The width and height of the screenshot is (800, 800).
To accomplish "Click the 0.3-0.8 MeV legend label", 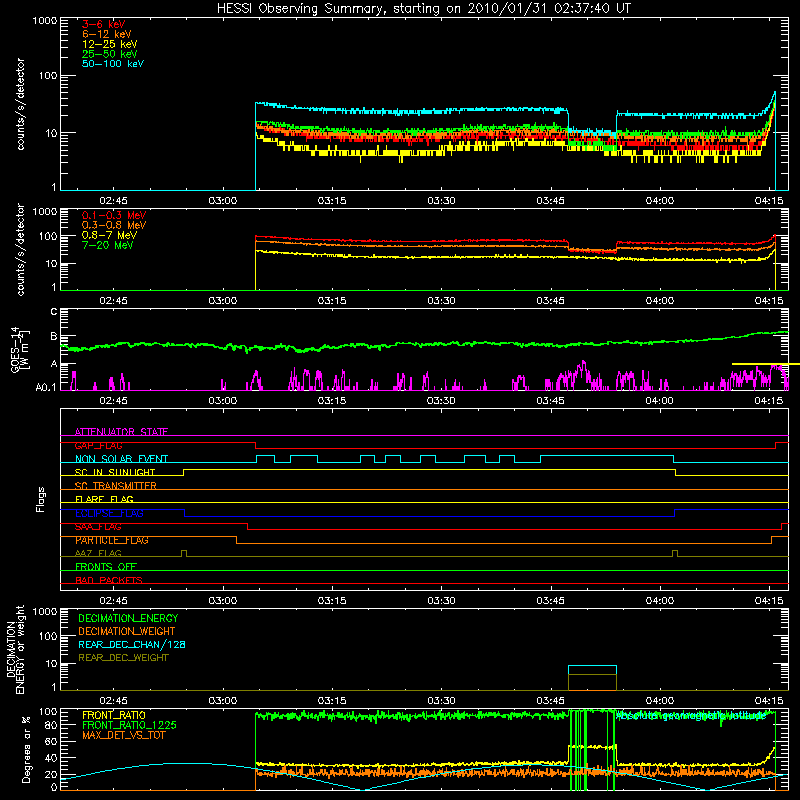I will tap(114, 225).
